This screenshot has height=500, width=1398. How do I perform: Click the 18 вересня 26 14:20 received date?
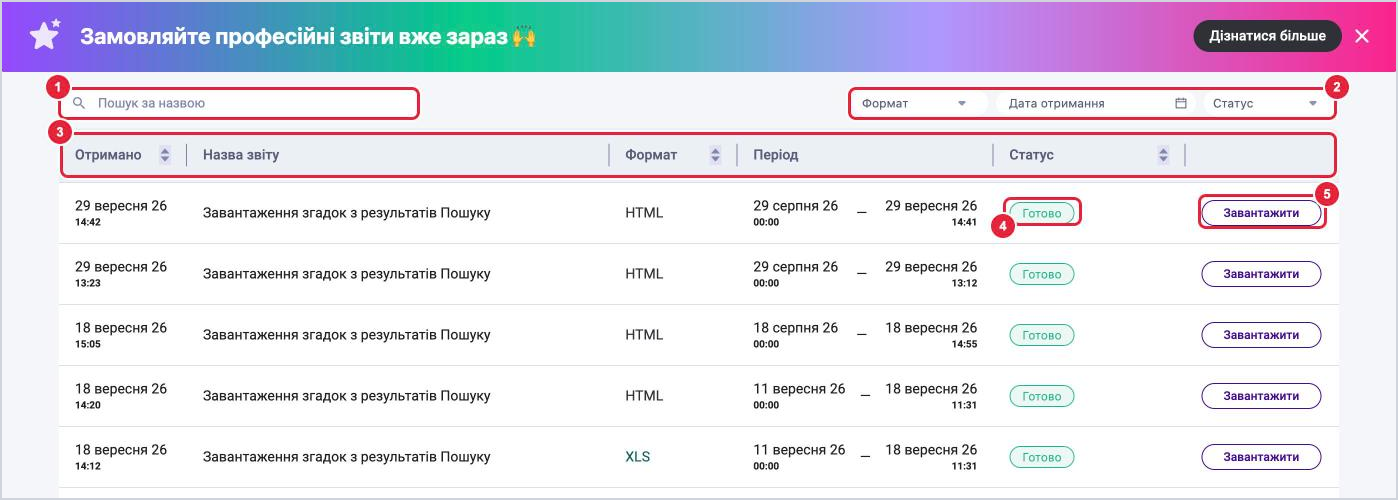[x=121, y=396]
